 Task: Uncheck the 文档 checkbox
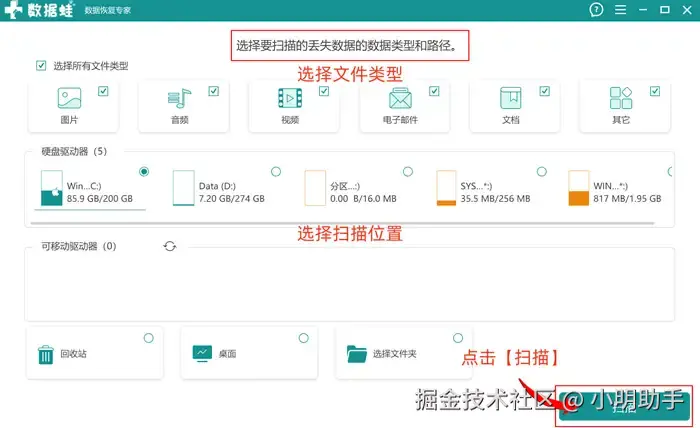pyautogui.click(x=545, y=91)
